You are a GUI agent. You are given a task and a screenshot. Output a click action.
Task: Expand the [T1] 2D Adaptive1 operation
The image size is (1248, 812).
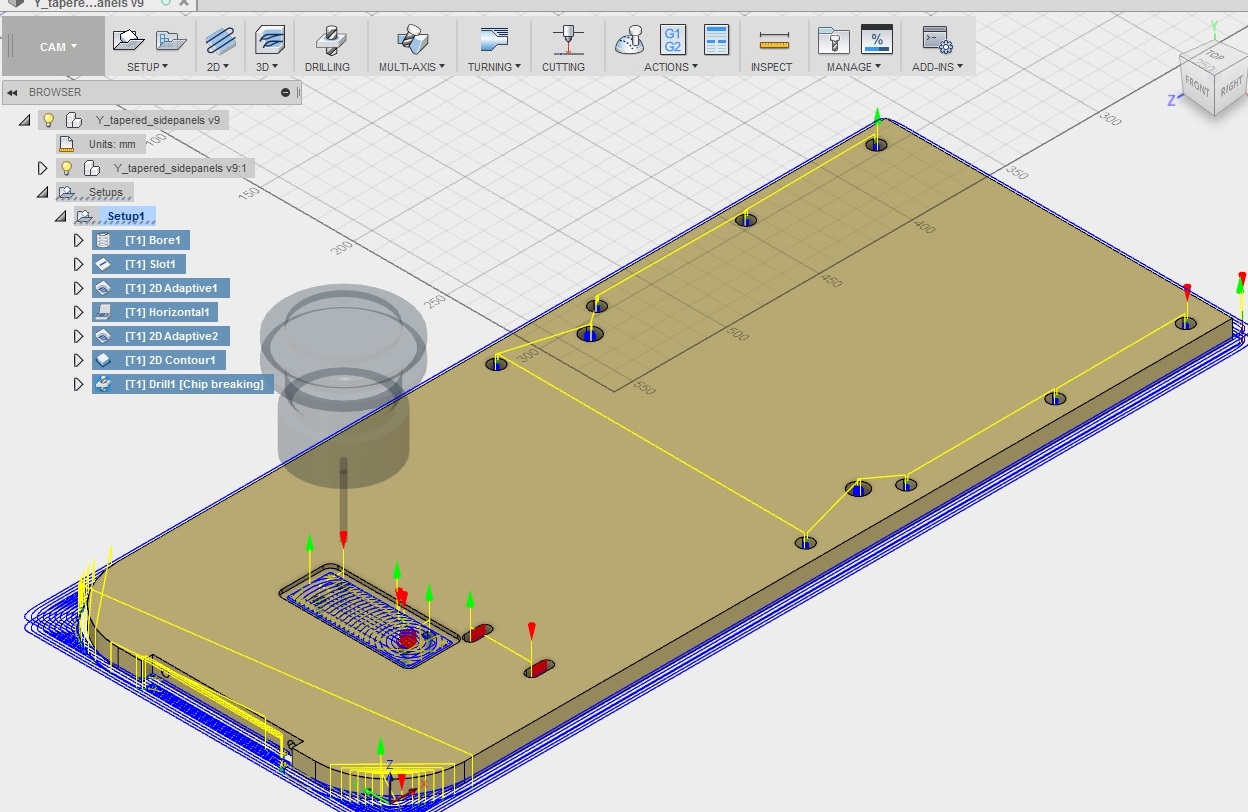[78, 288]
